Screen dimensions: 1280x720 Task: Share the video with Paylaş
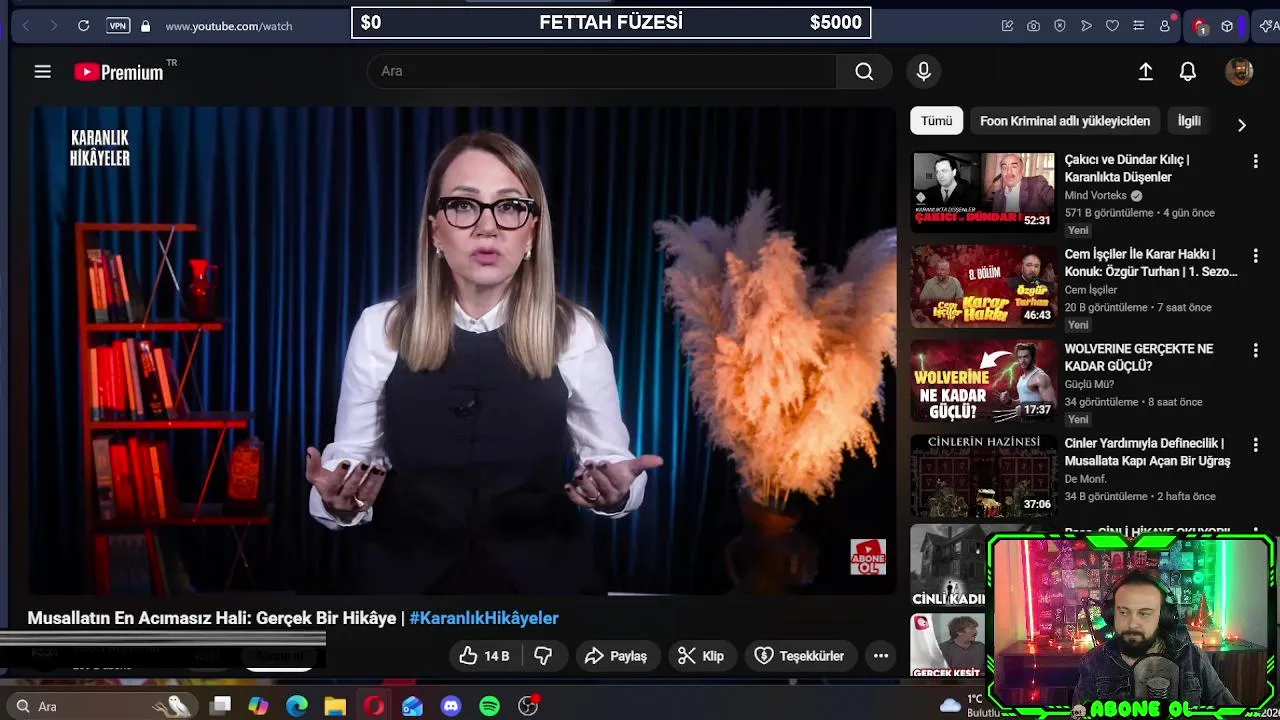(x=616, y=656)
